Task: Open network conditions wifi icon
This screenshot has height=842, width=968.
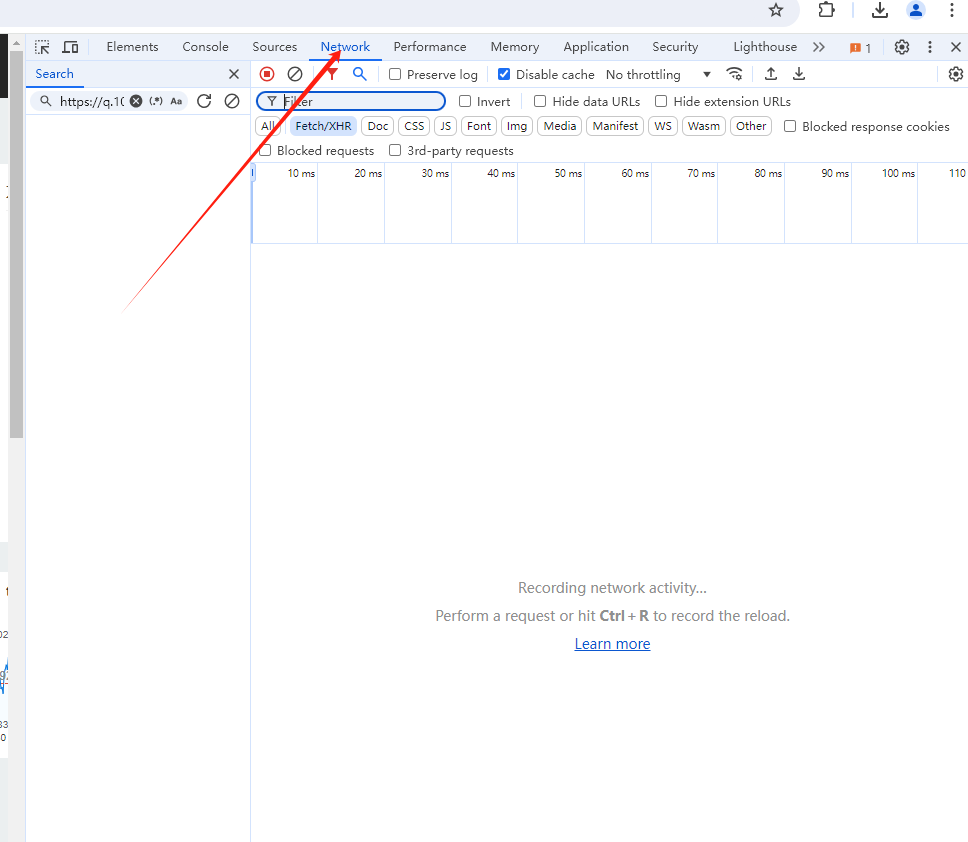Action: 734,74
